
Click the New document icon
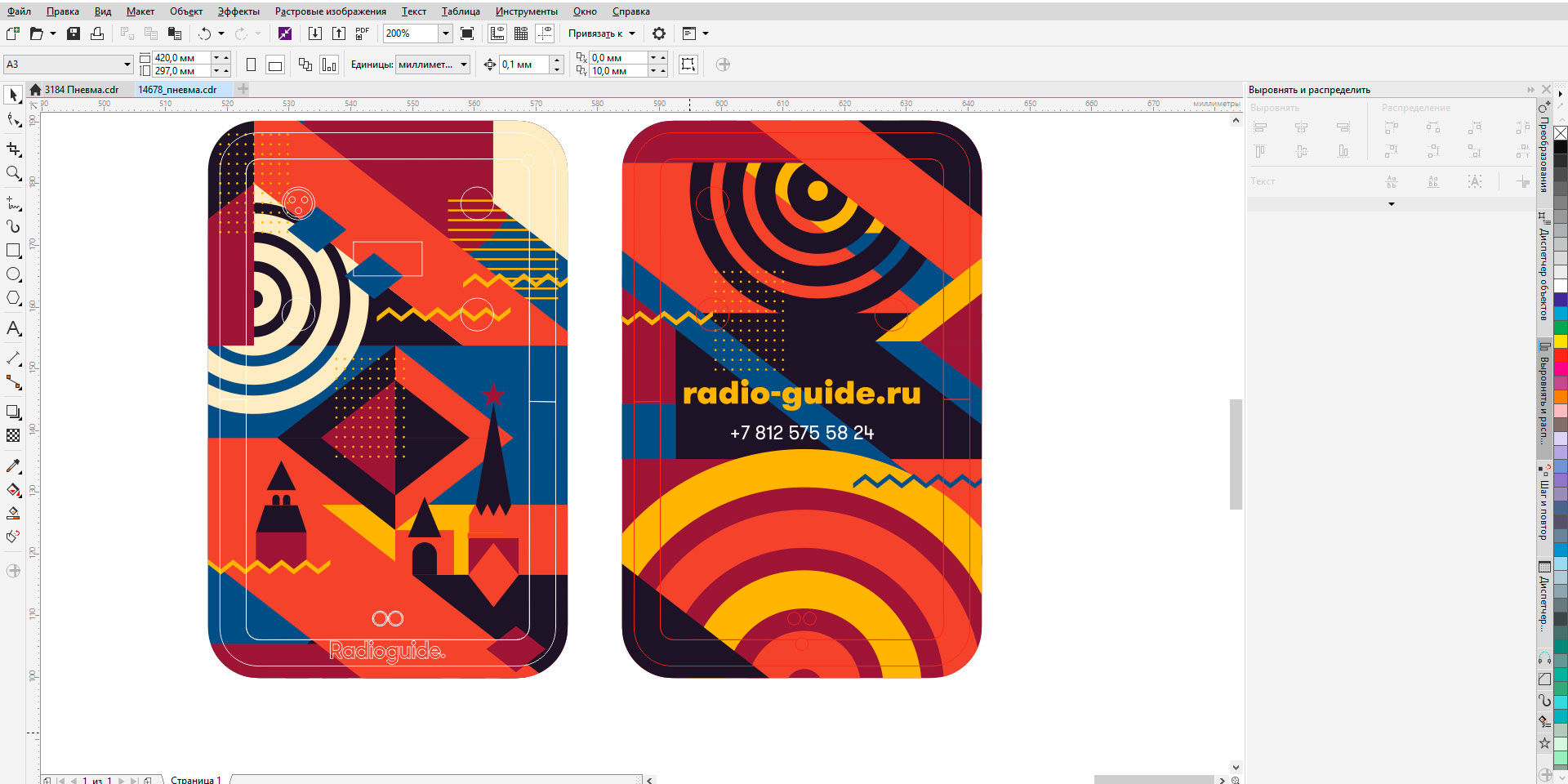12,33
